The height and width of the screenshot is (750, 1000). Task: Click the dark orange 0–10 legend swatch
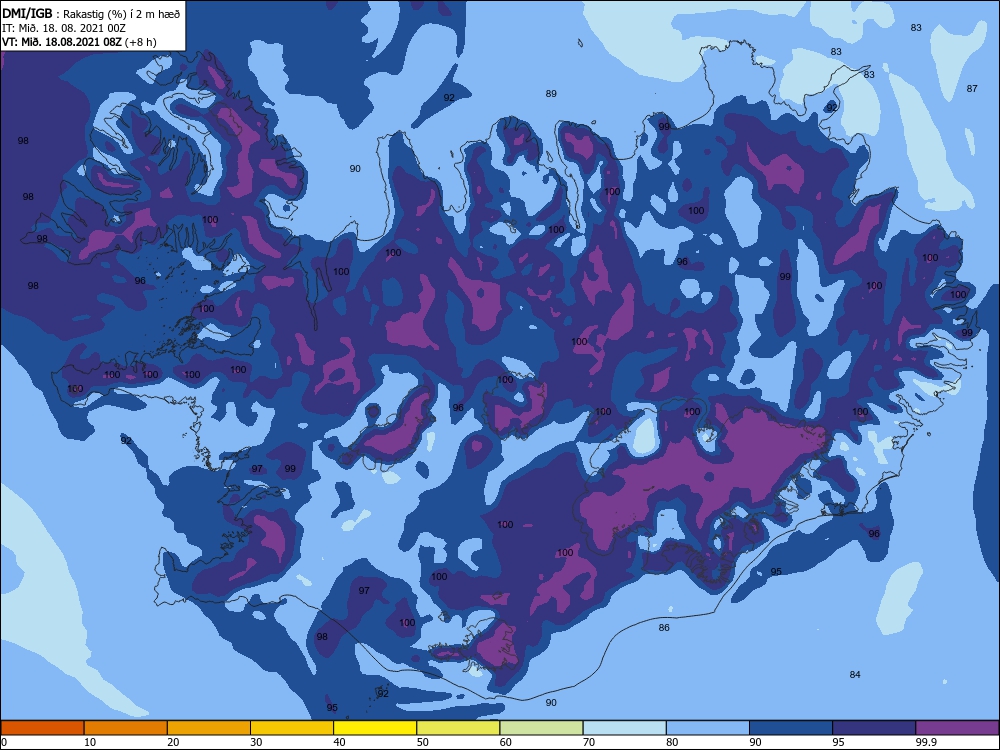(x=42, y=728)
